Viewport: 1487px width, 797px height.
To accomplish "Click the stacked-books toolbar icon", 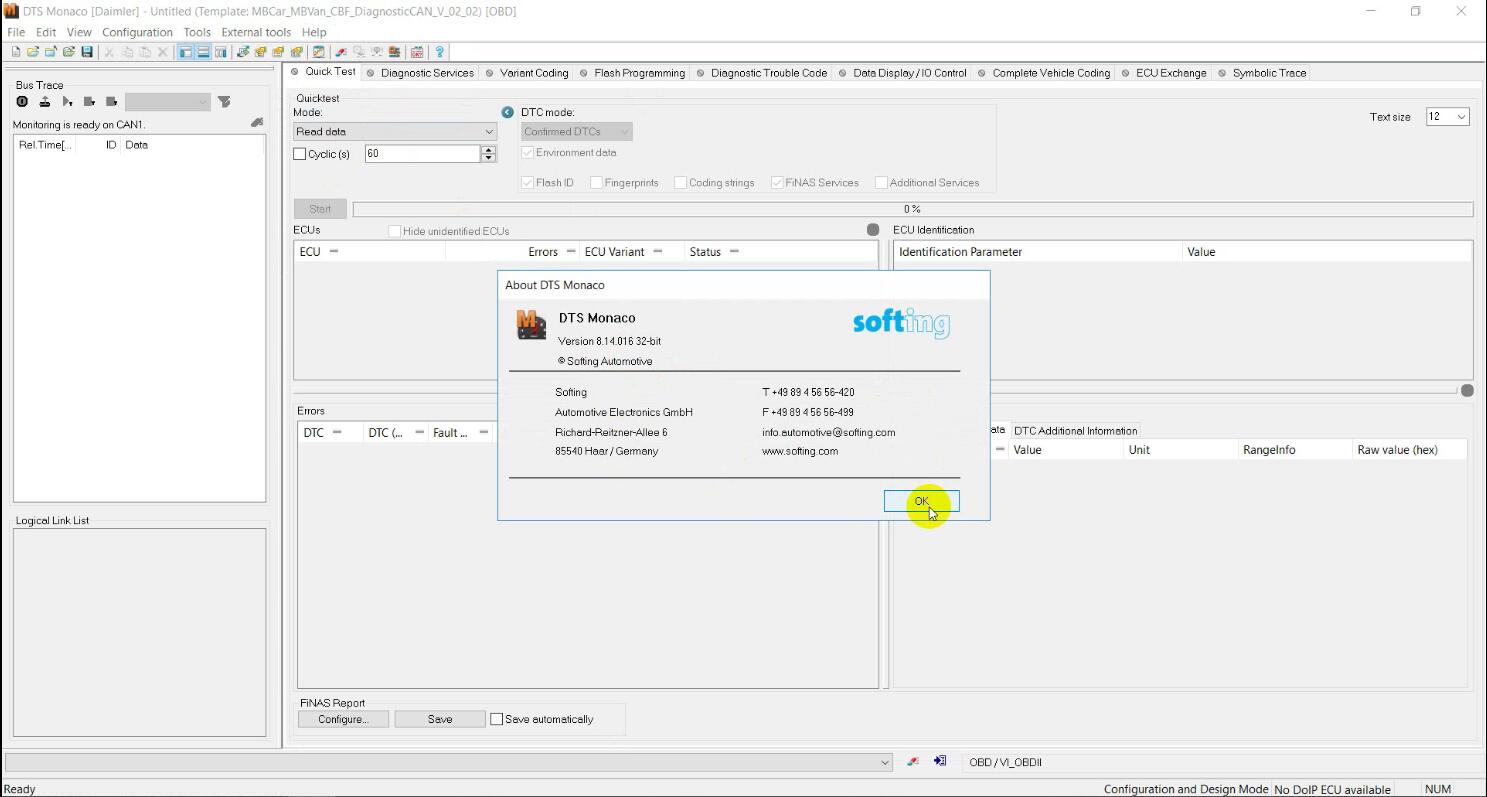I will click(394, 52).
